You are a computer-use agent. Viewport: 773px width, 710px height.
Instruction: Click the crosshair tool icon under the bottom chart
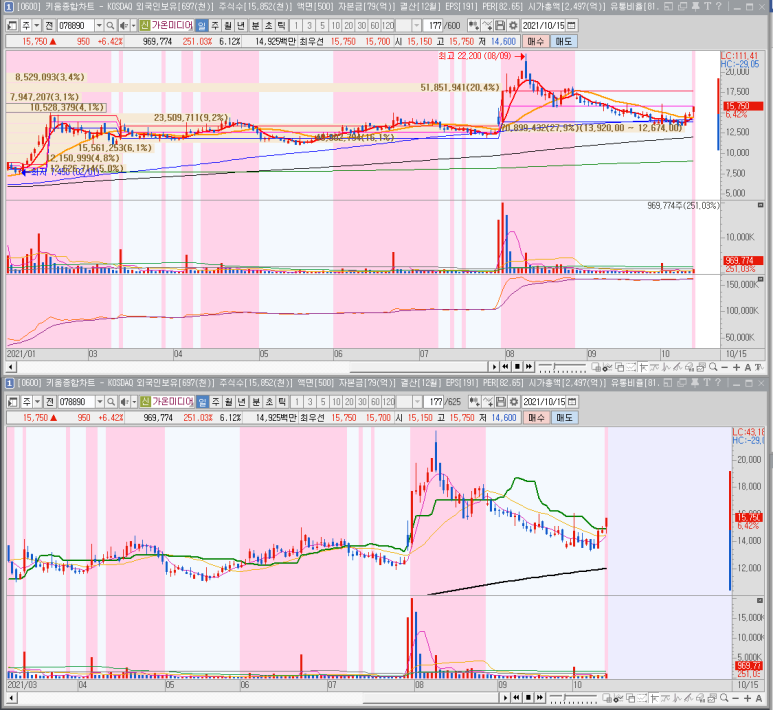[x=654, y=698]
